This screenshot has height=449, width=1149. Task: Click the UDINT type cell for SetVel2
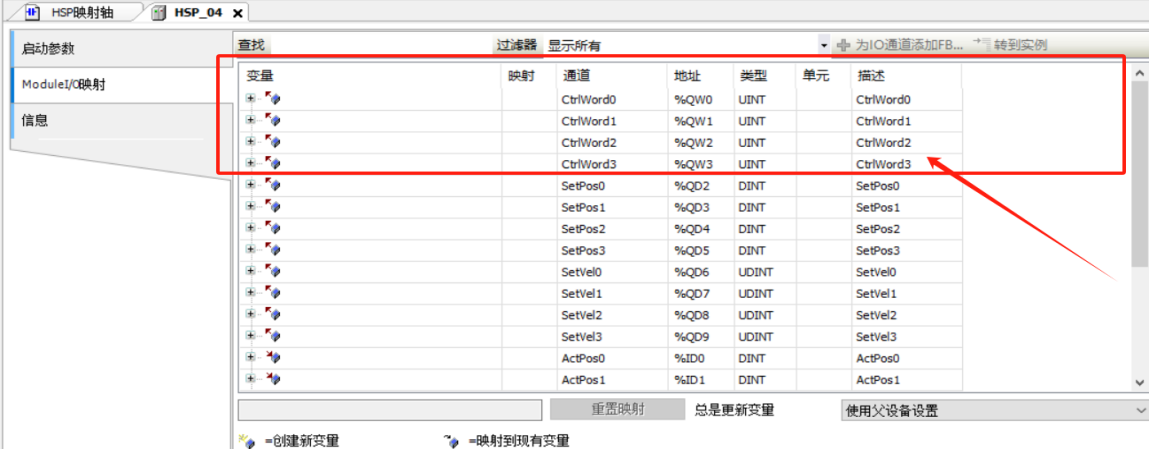[x=764, y=315]
